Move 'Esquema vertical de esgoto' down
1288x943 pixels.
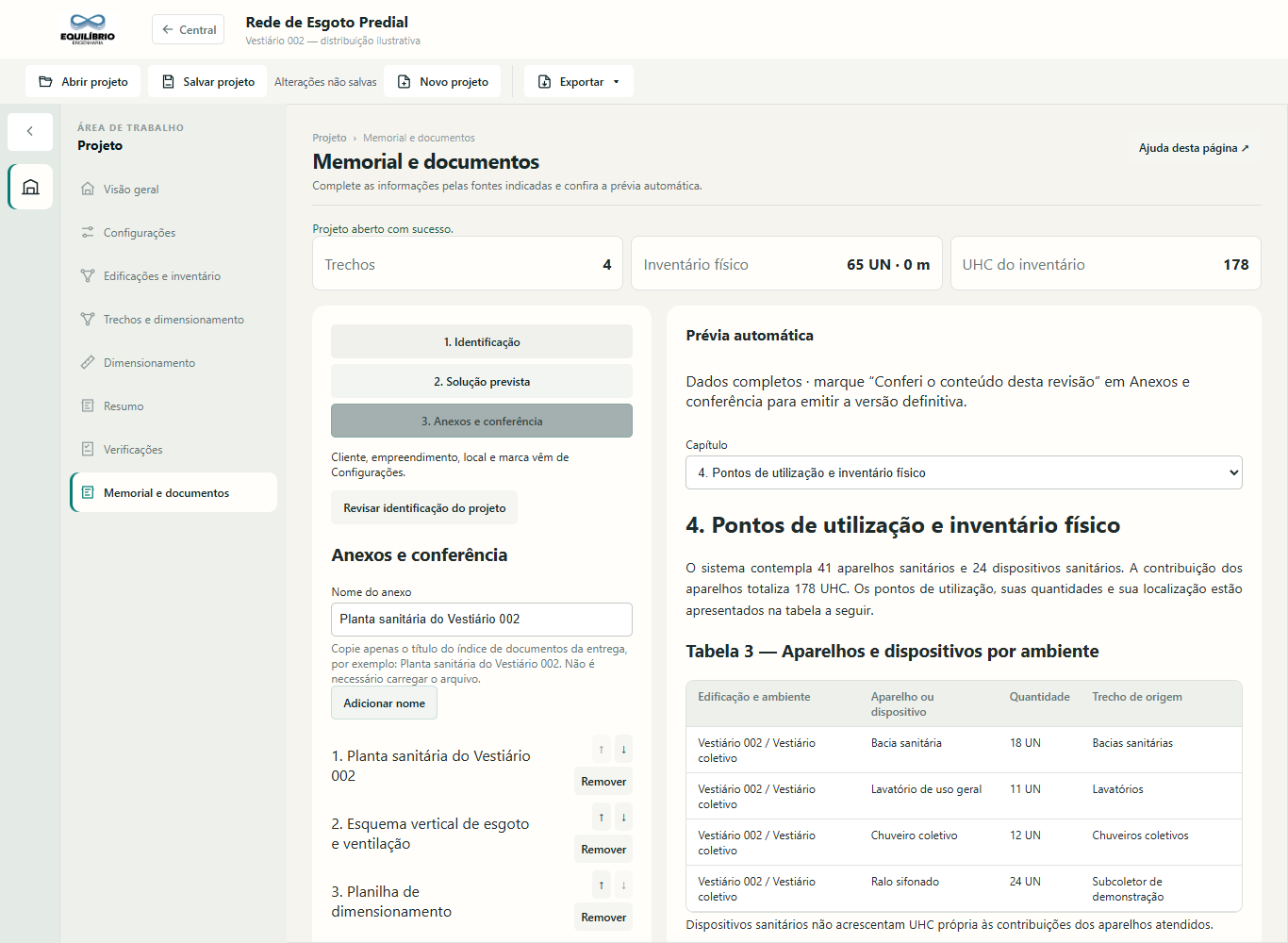click(x=623, y=818)
